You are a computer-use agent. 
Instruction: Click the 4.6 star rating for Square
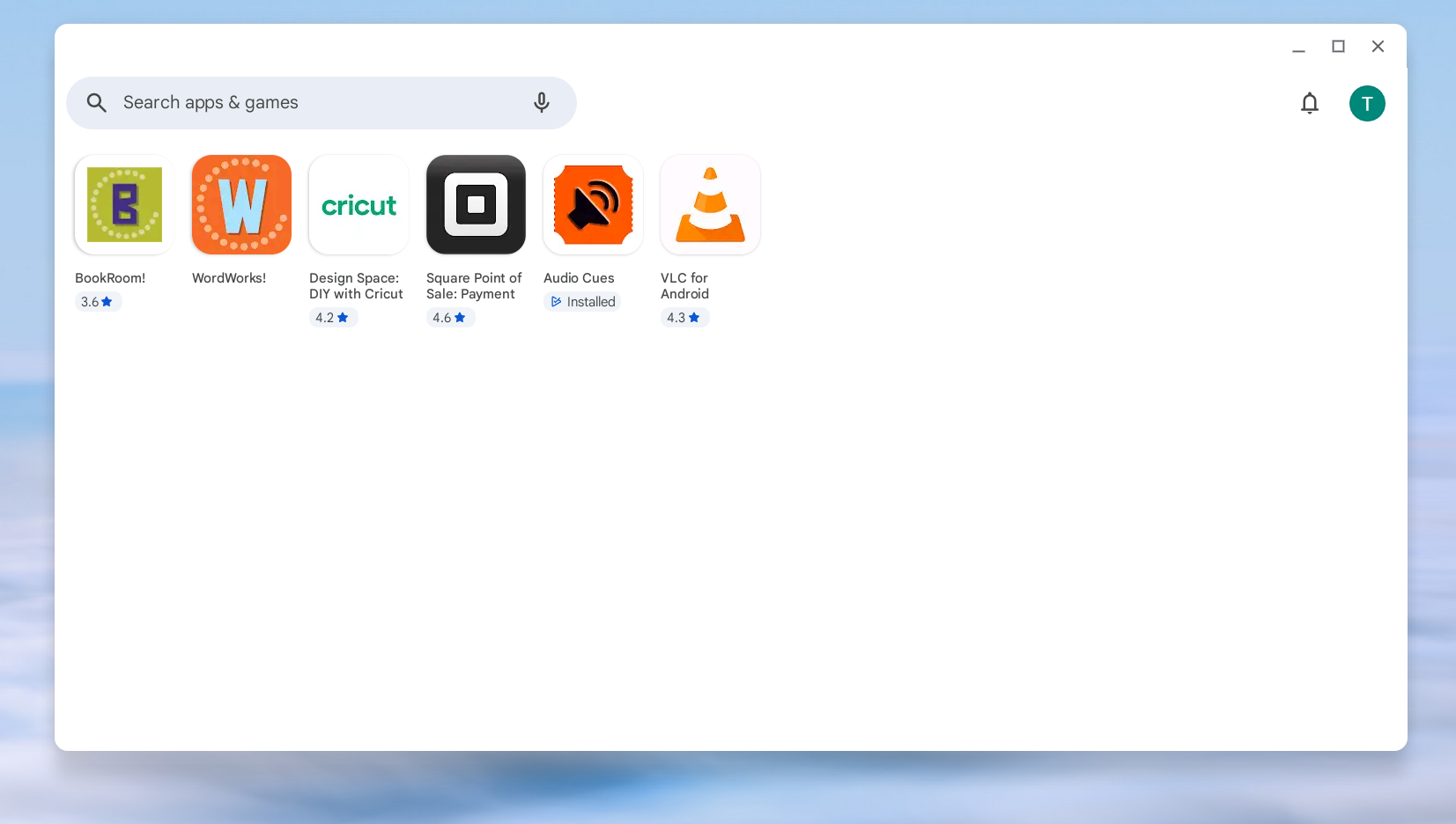(449, 318)
